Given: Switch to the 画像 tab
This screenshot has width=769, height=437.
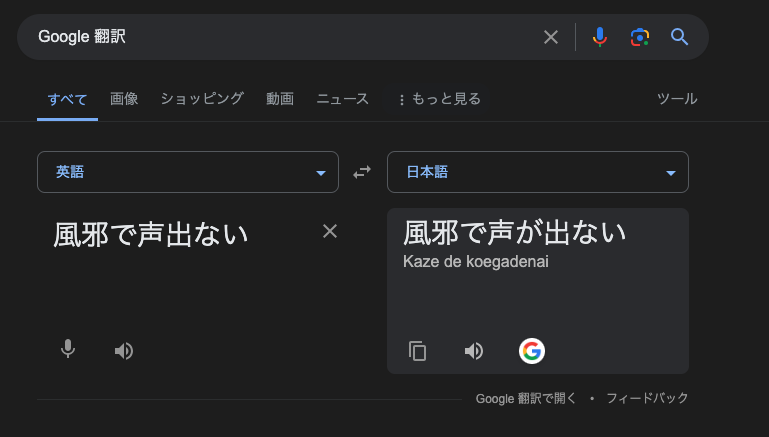Looking at the screenshot, I should tap(124, 99).
